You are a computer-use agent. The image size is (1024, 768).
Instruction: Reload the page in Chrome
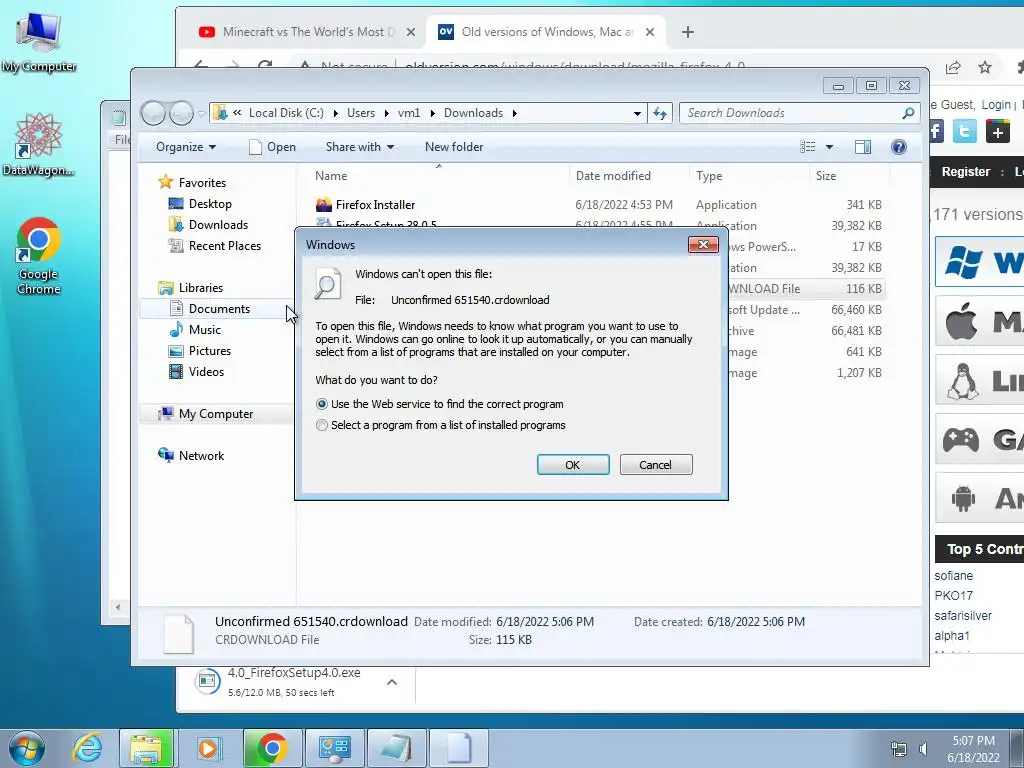pyautogui.click(x=264, y=66)
